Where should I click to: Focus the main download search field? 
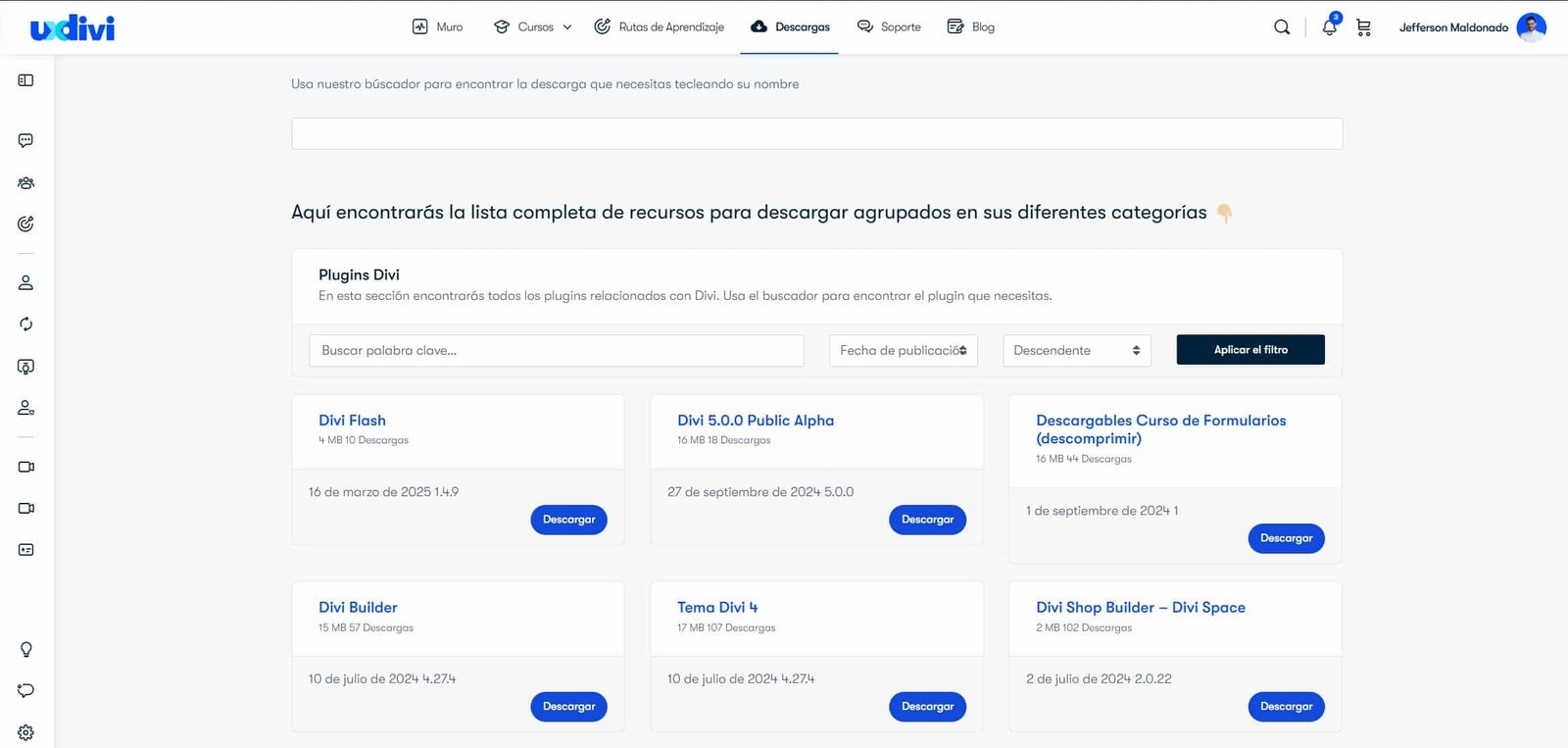coord(816,134)
